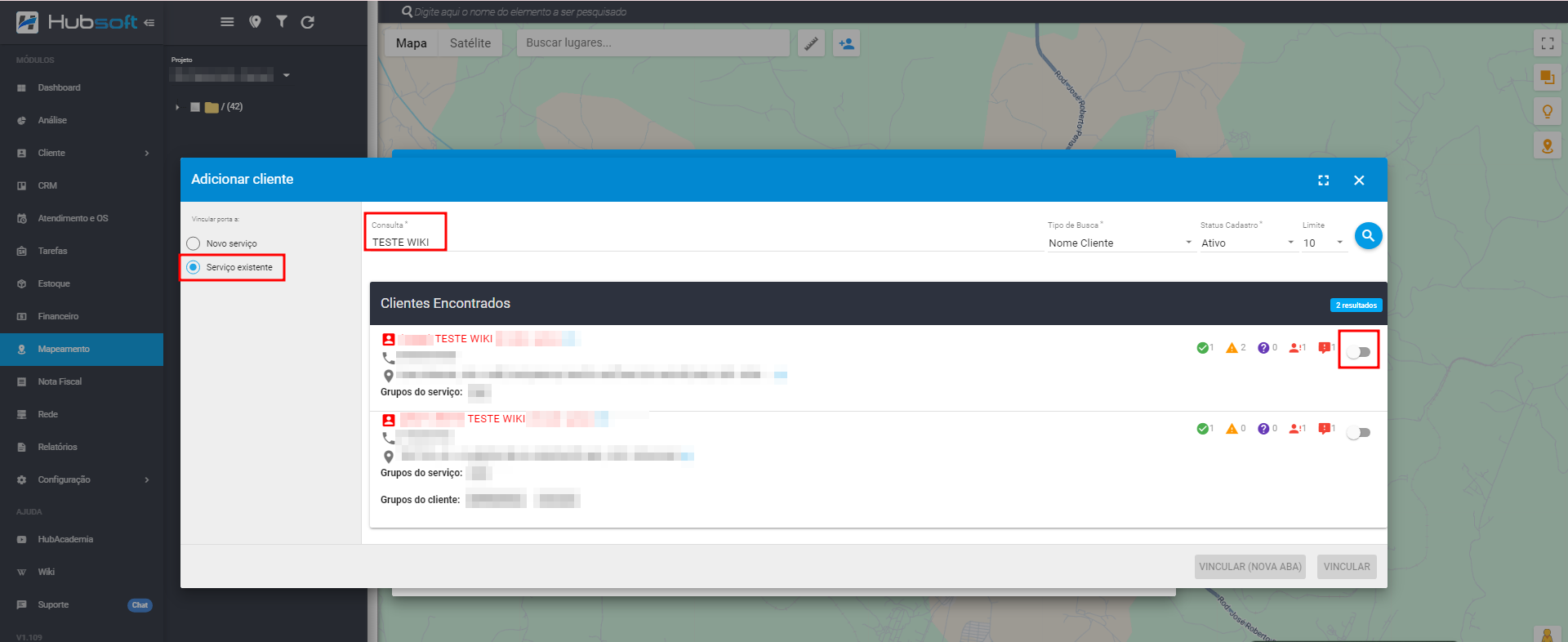Image resolution: width=1568 pixels, height=642 pixels.
Task: Click the Hubsoft logo
Action: tap(77, 22)
